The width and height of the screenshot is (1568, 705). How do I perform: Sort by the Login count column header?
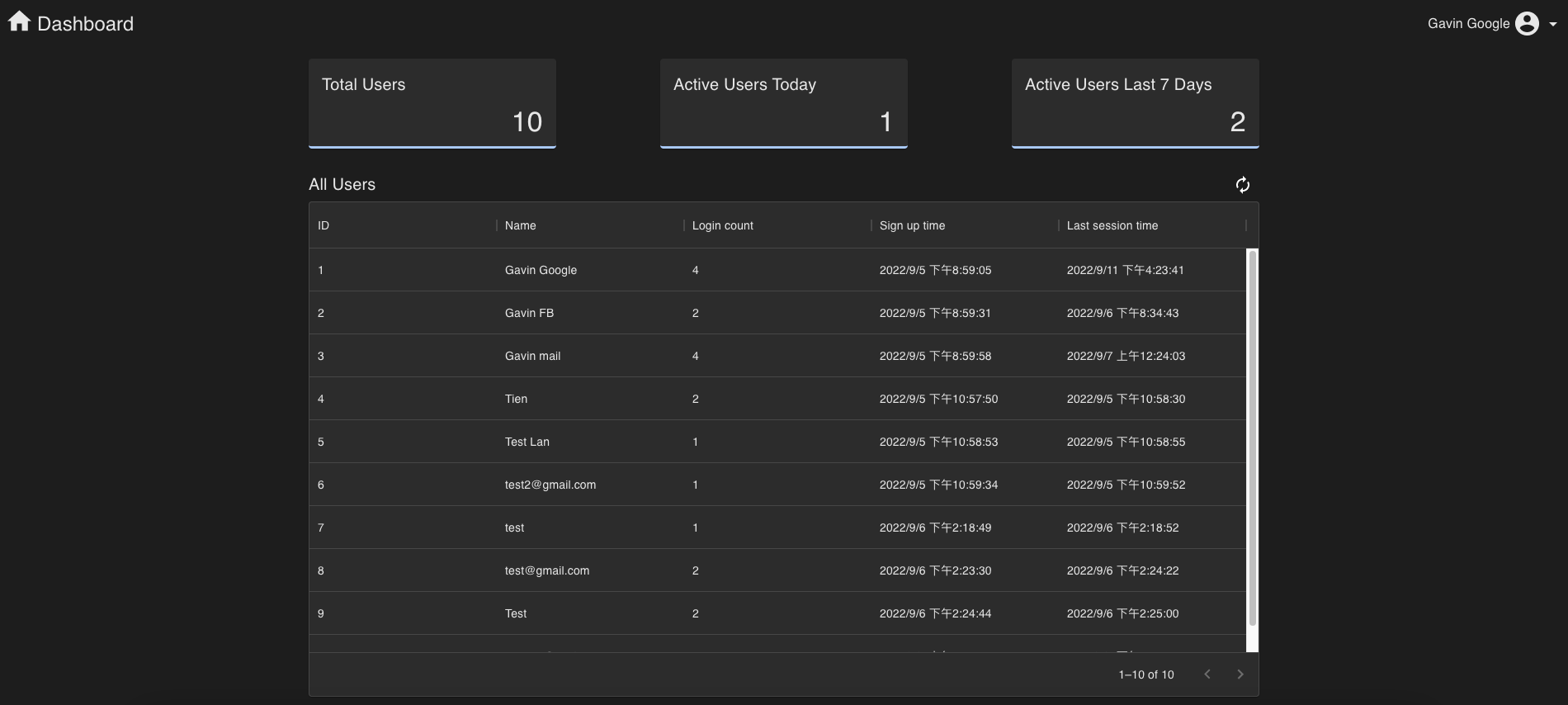pos(777,225)
